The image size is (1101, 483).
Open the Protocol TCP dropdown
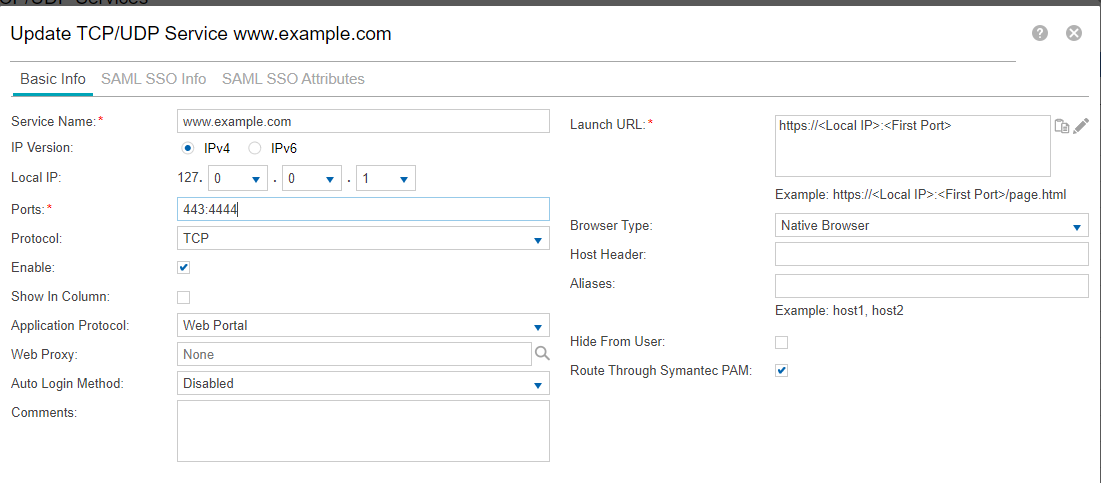coord(363,239)
